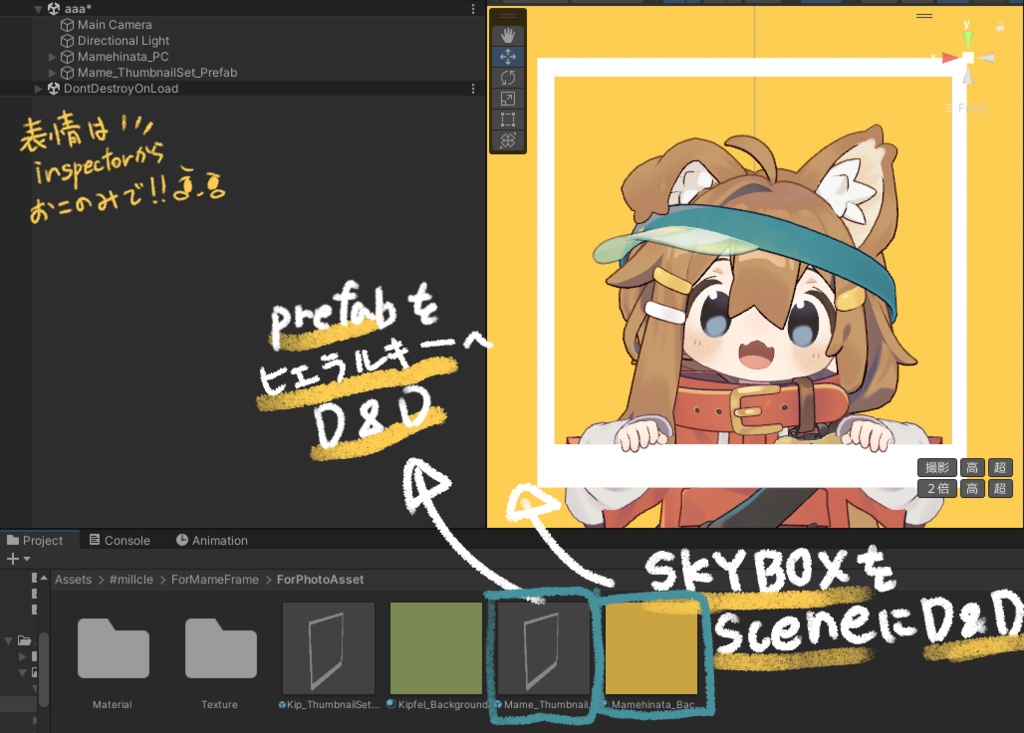Collapse the open folder in Project tree

point(9,641)
